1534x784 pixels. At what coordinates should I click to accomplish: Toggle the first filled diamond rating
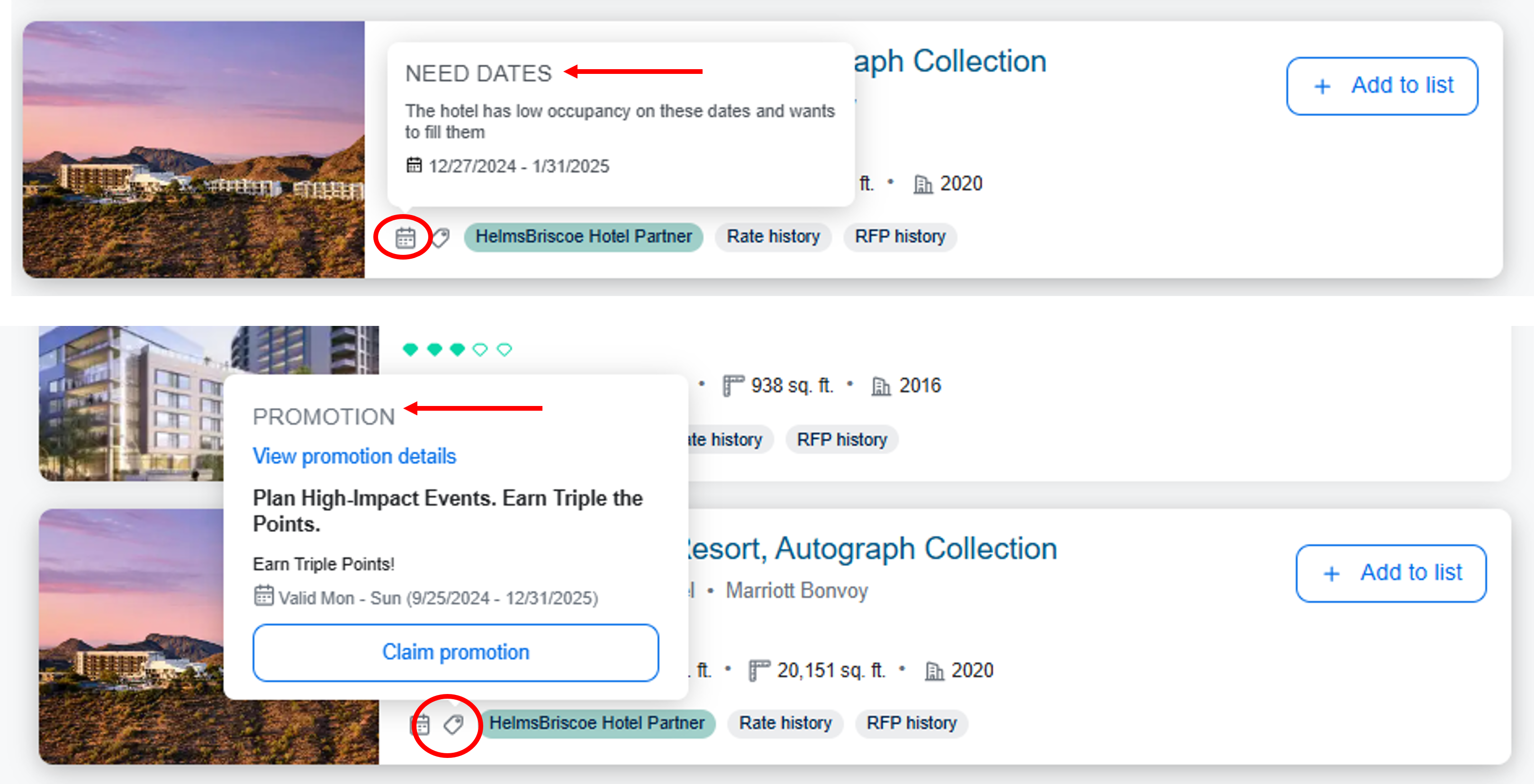410,350
